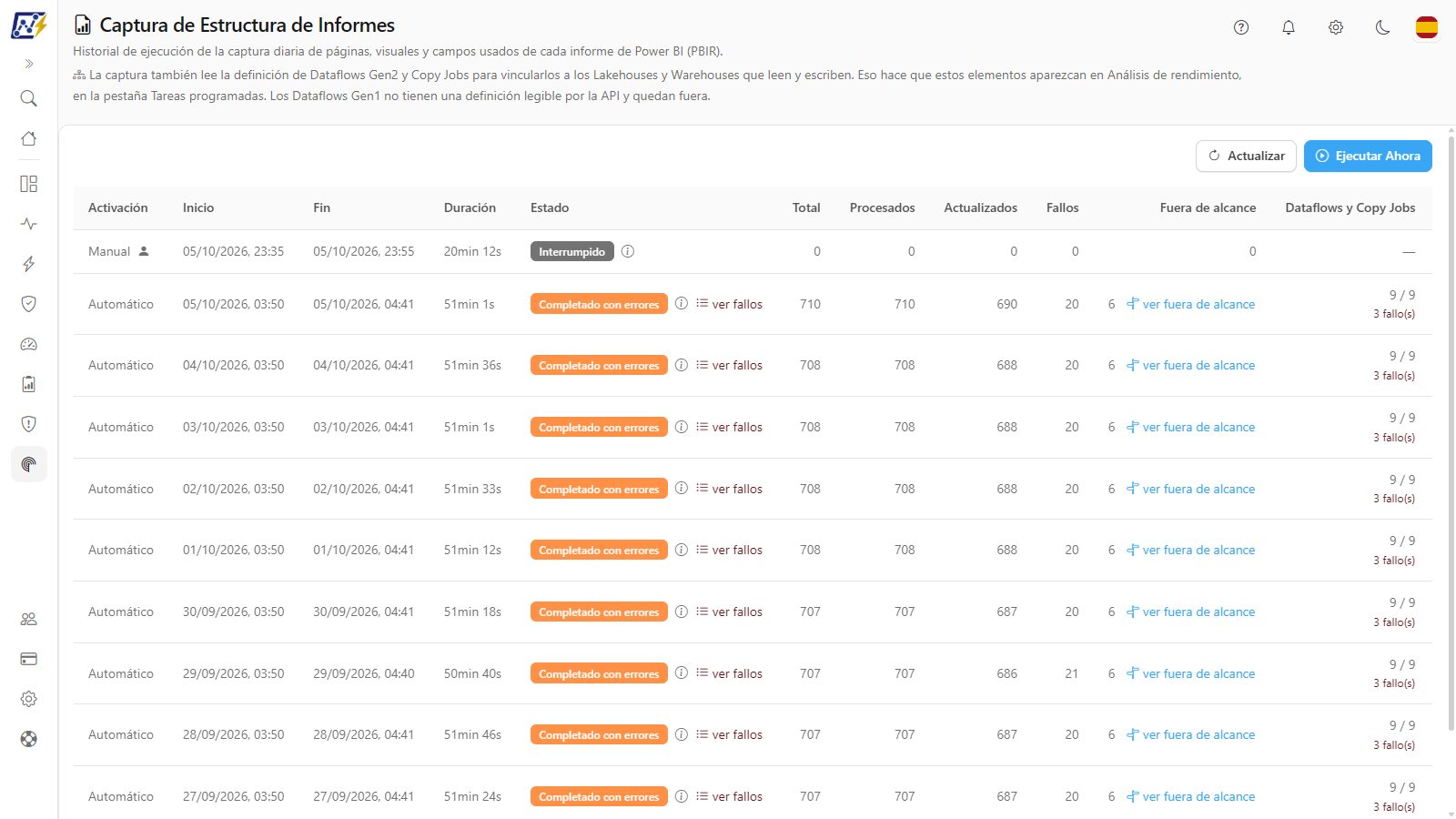This screenshot has width=1456, height=819.
Task: Click the Actualizar button
Action: (x=1246, y=156)
